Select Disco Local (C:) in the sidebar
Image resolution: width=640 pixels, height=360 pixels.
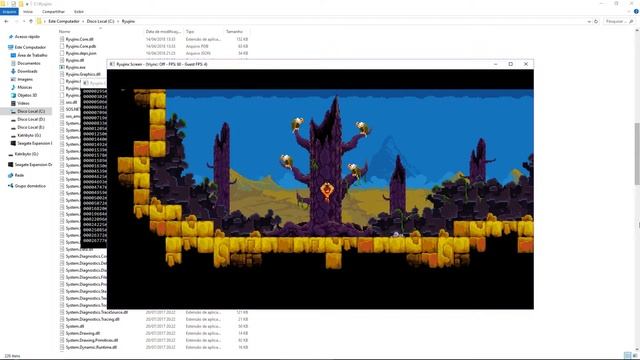pyautogui.click(x=31, y=111)
